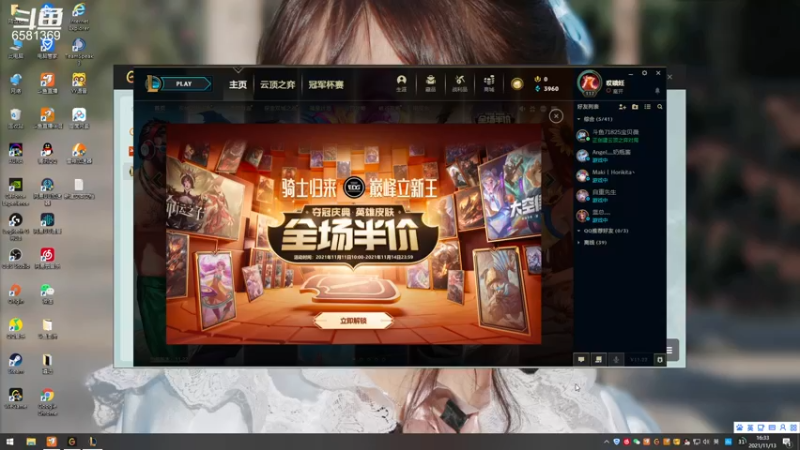Screen dimensions: 800x450
Task: Open the Recycle Bin desktop icon
Action: pos(15,118)
